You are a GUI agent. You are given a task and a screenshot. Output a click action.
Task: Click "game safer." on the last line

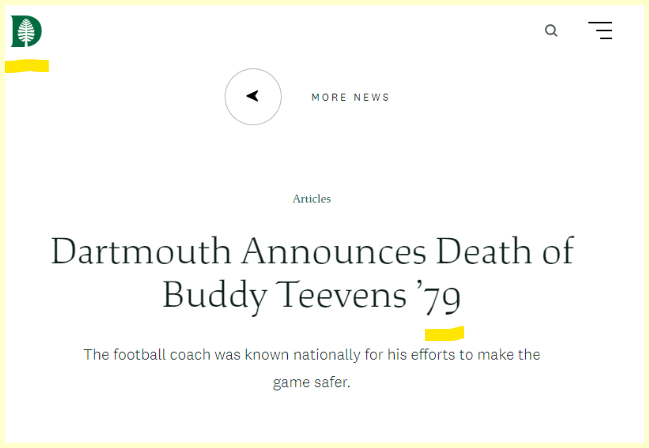coord(312,382)
